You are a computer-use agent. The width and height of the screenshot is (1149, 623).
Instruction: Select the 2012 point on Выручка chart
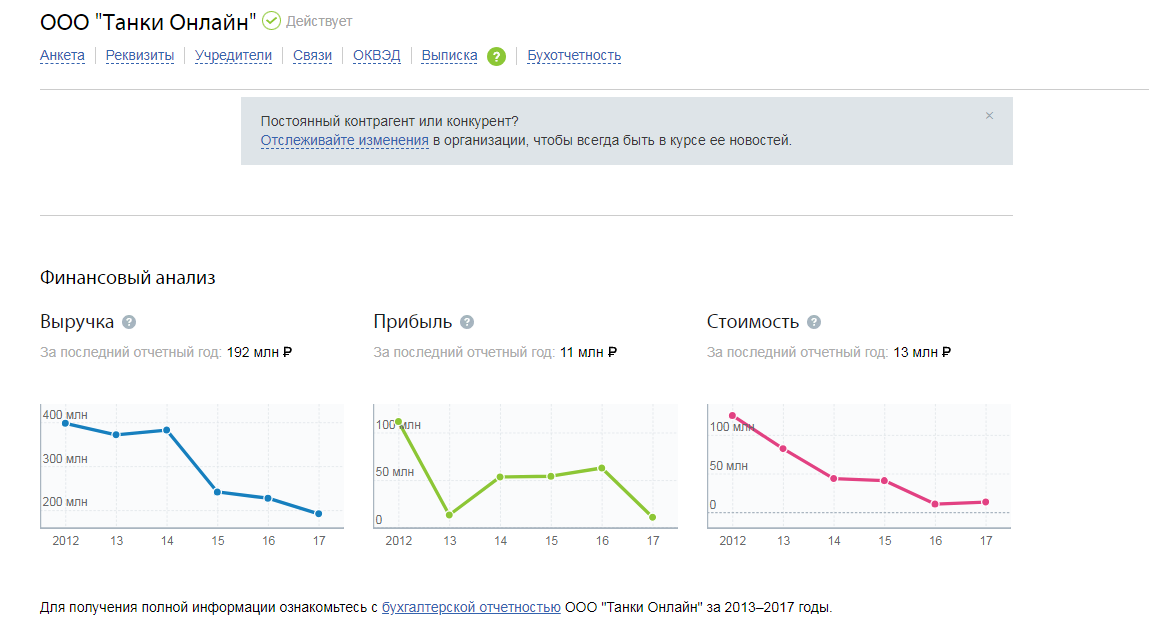click(65, 424)
